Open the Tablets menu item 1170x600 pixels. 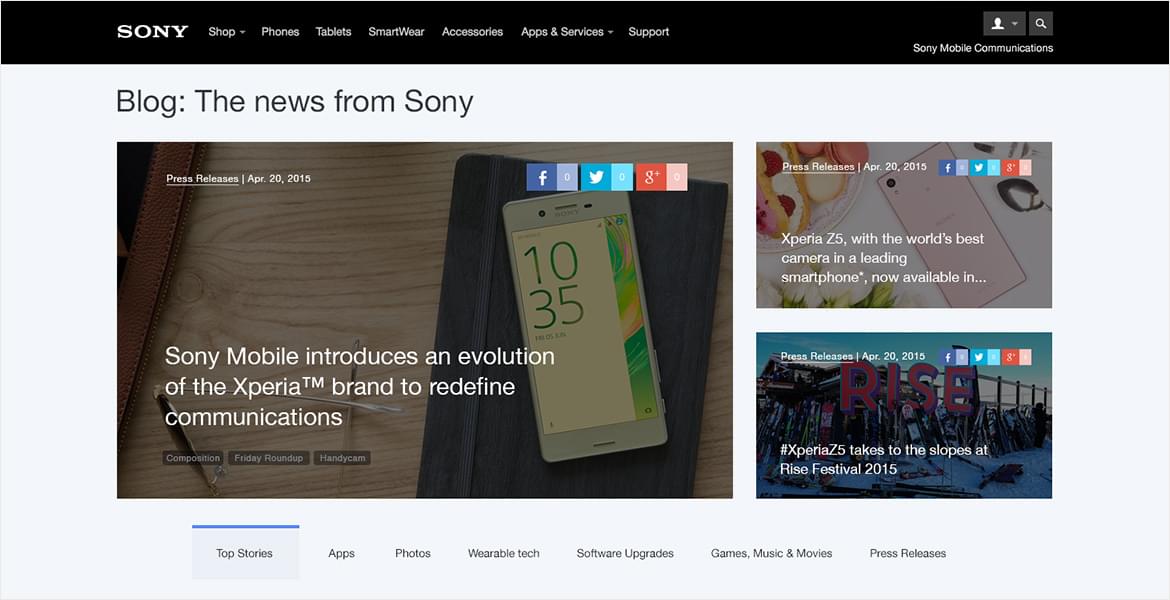point(334,31)
